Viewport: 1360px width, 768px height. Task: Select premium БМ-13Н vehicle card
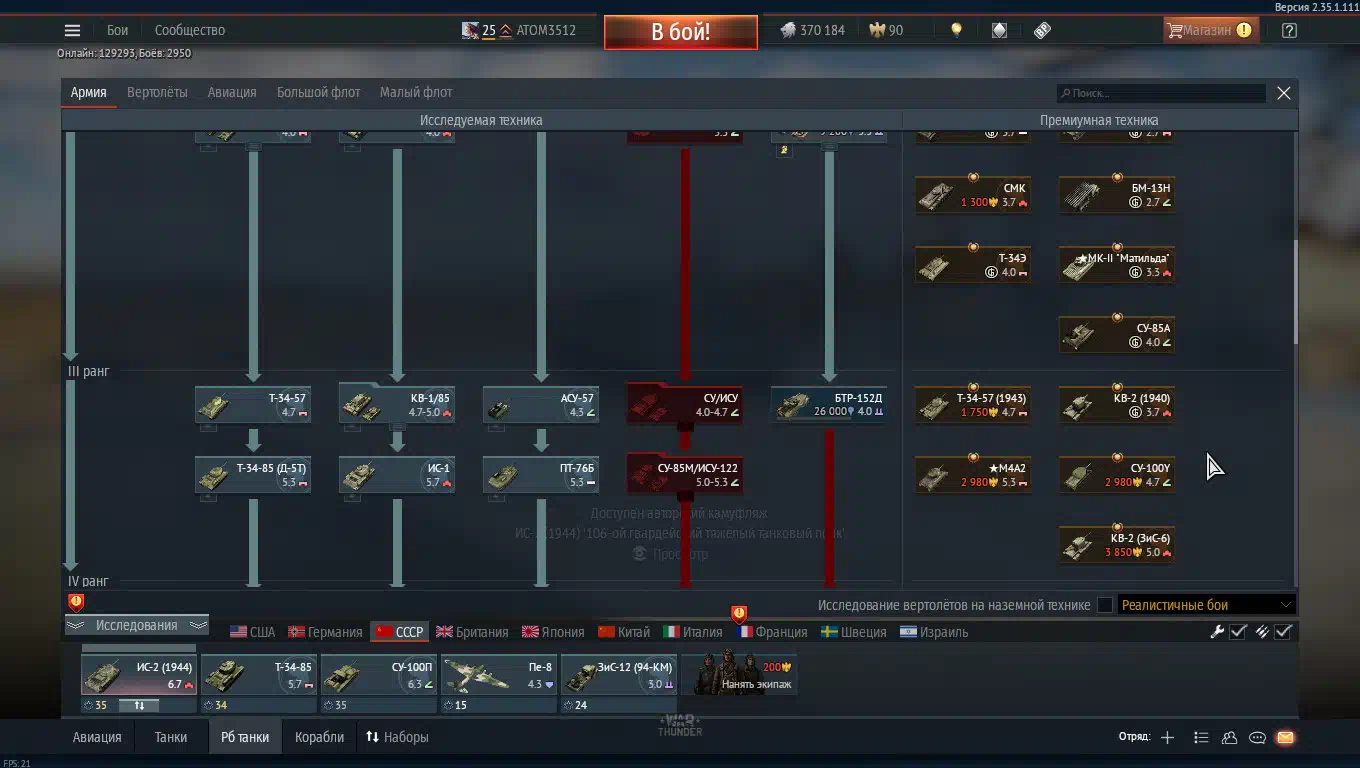pos(1117,195)
